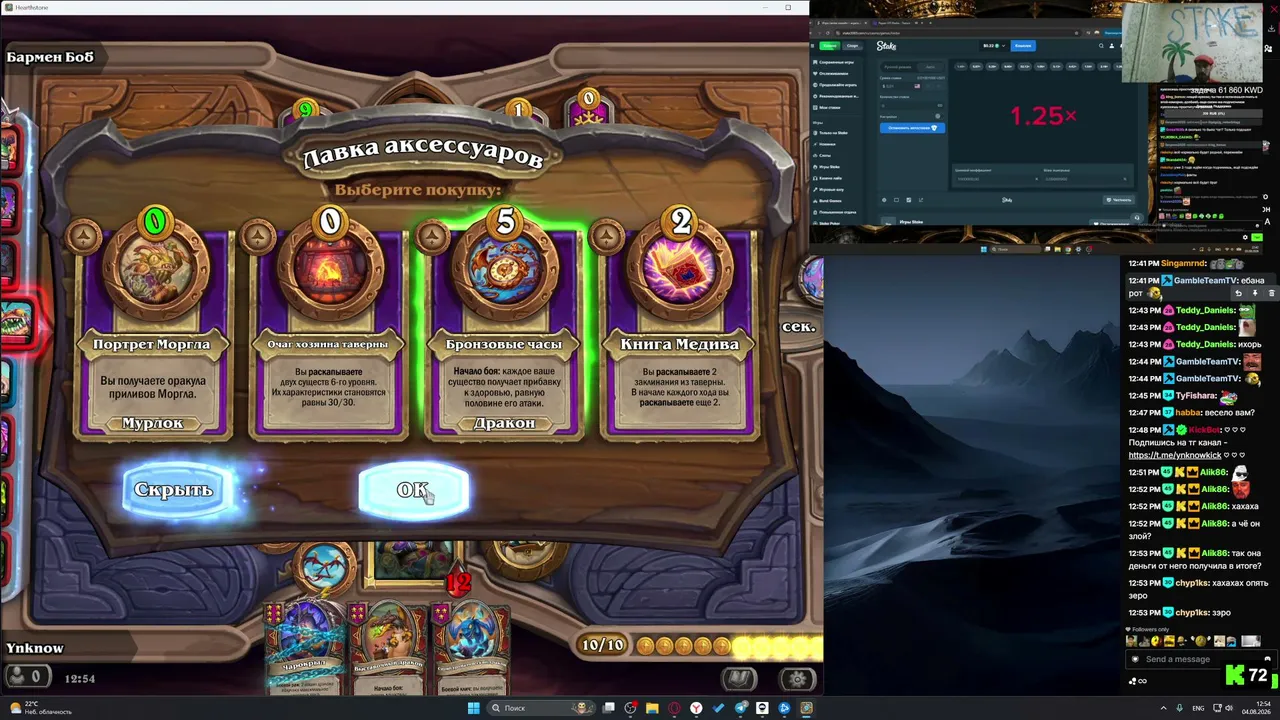1280x720 pixels.
Task: Click the blue stop autobet button on Stake
Action: point(911,128)
